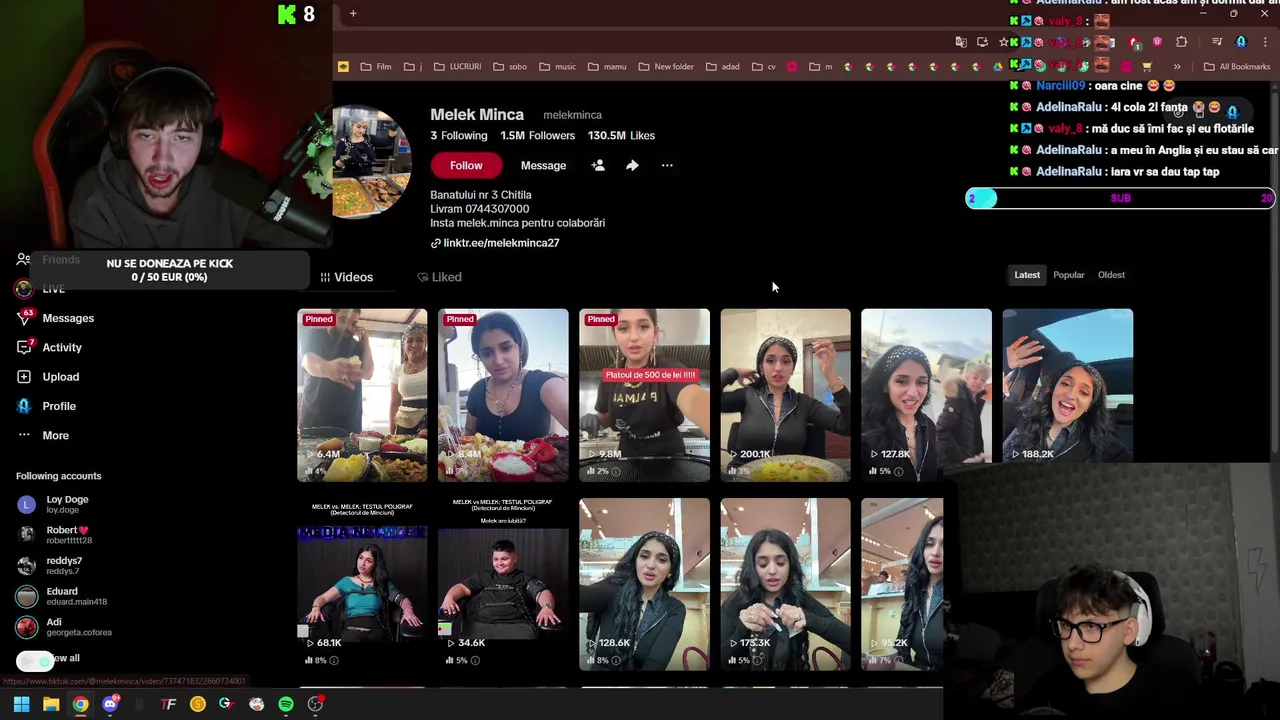Open pinned video with 8.4M views
The width and height of the screenshot is (1280, 720).
[503, 395]
